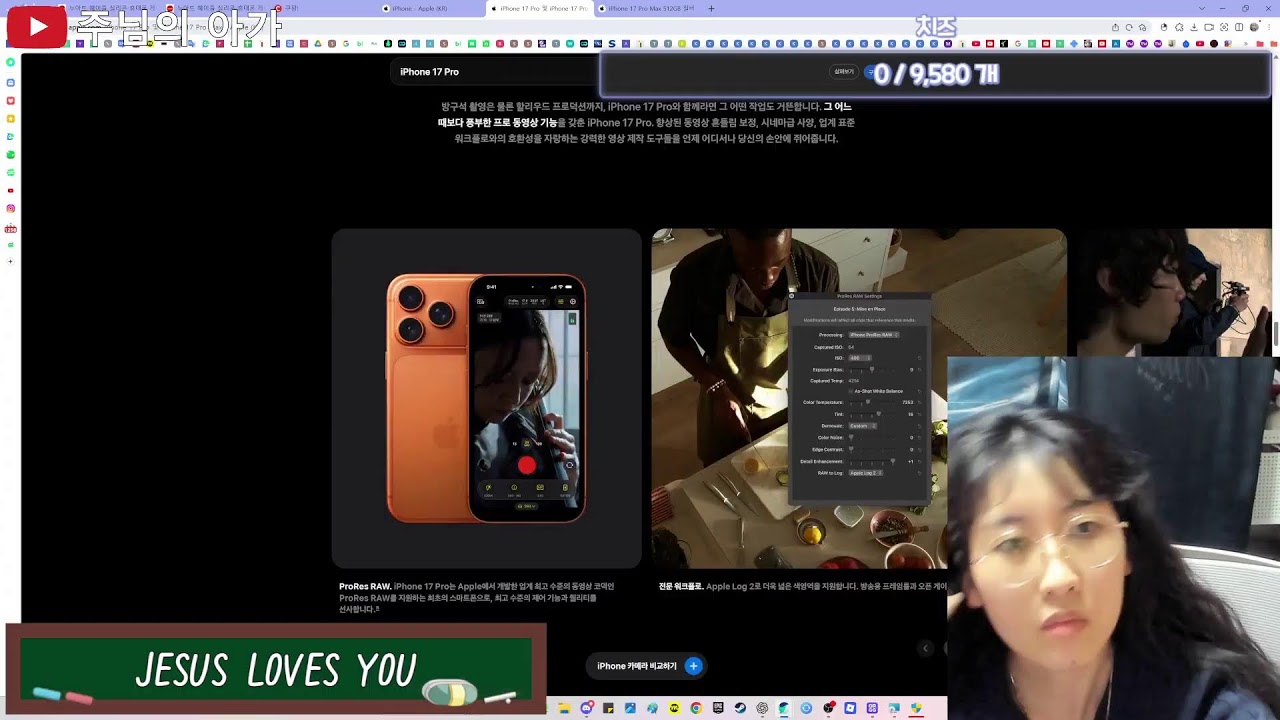
Task: Open ChatGPT from the taskbar
Action: click(762, 708)
